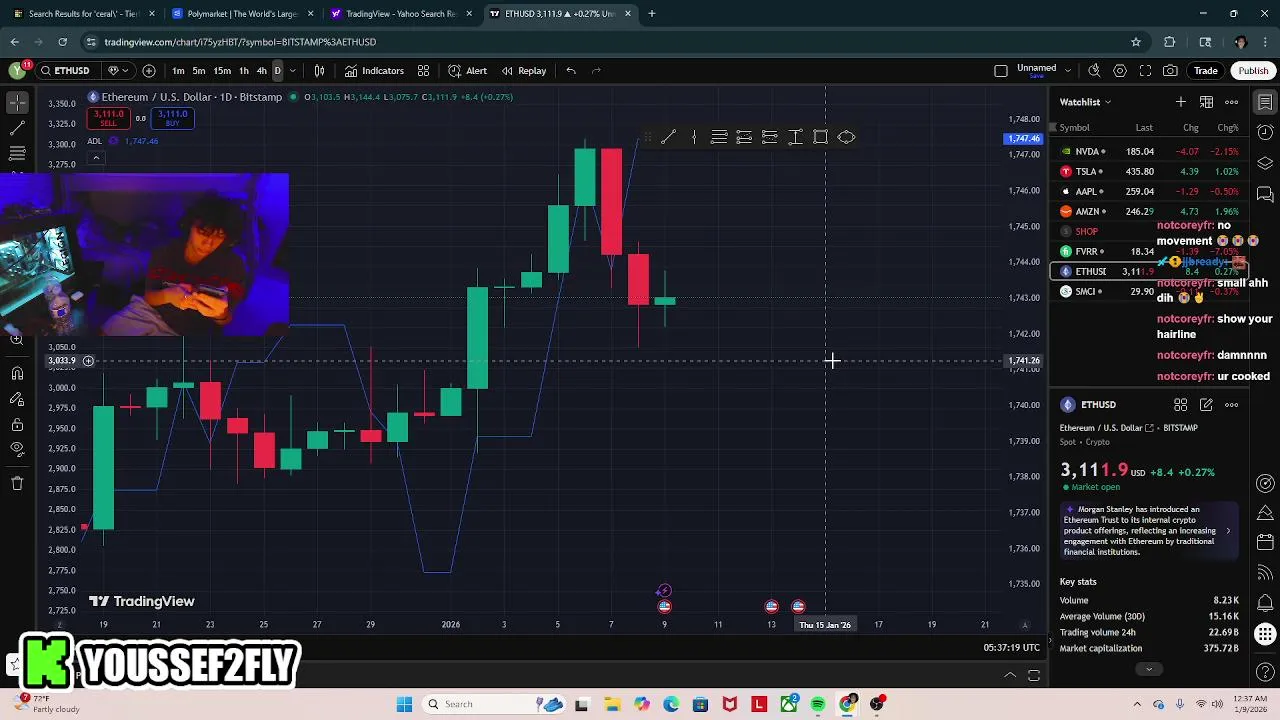Select the 15m timeframe
1280x720 pixels.
[222, 71]
